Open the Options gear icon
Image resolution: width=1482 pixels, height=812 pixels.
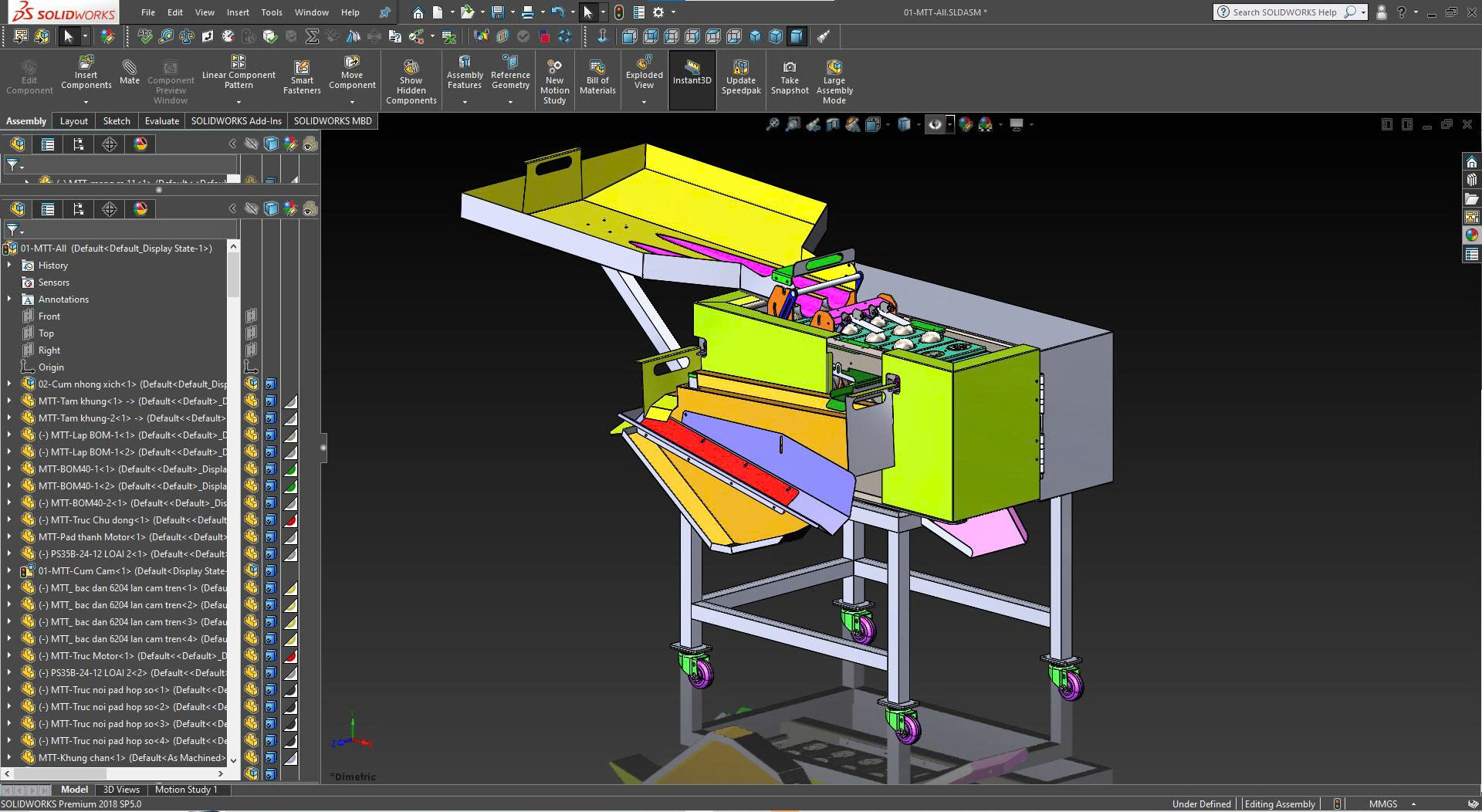pos(658,12)
